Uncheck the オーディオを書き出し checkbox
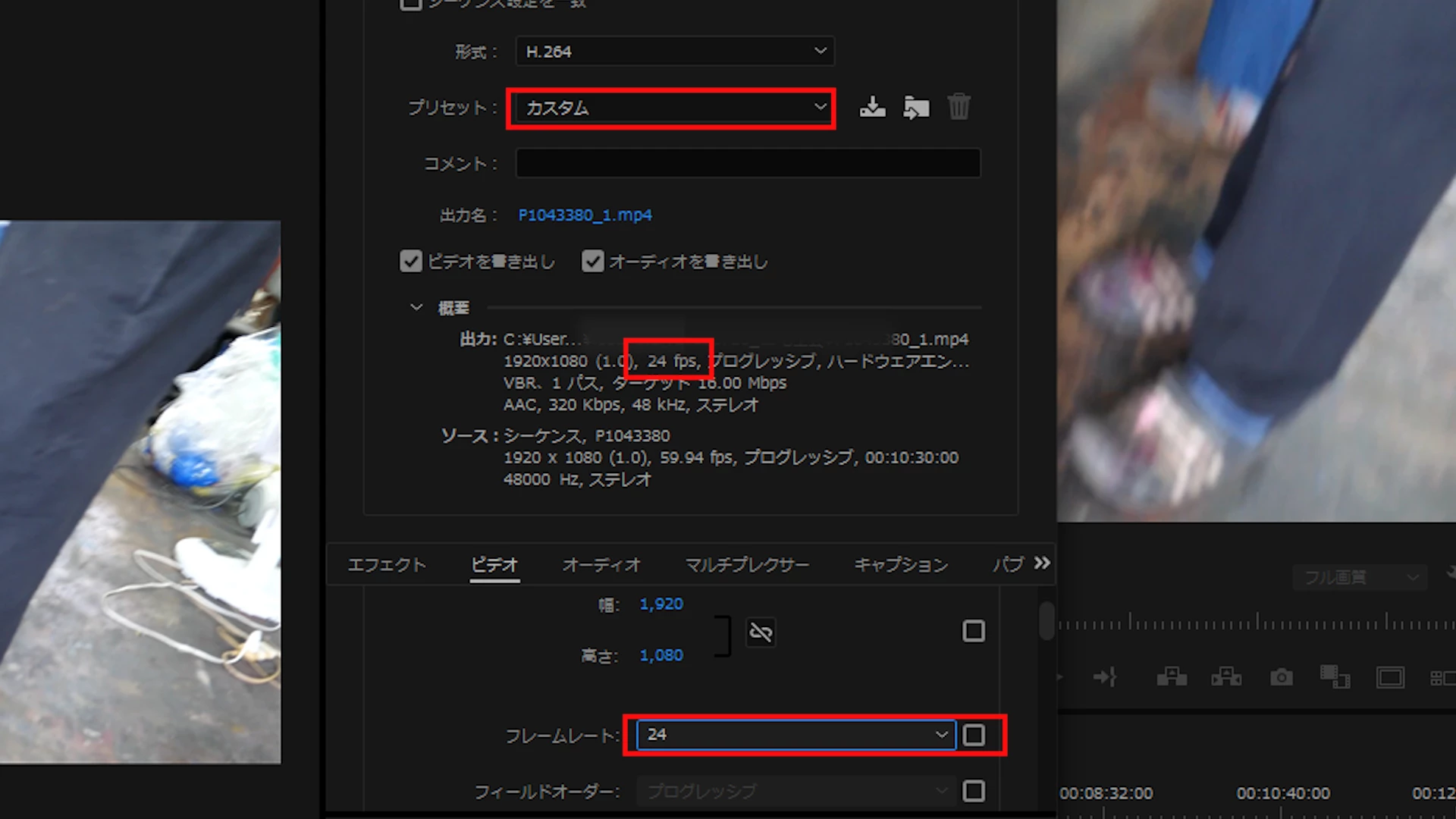Screen dimensions: 1456x819 592,262
